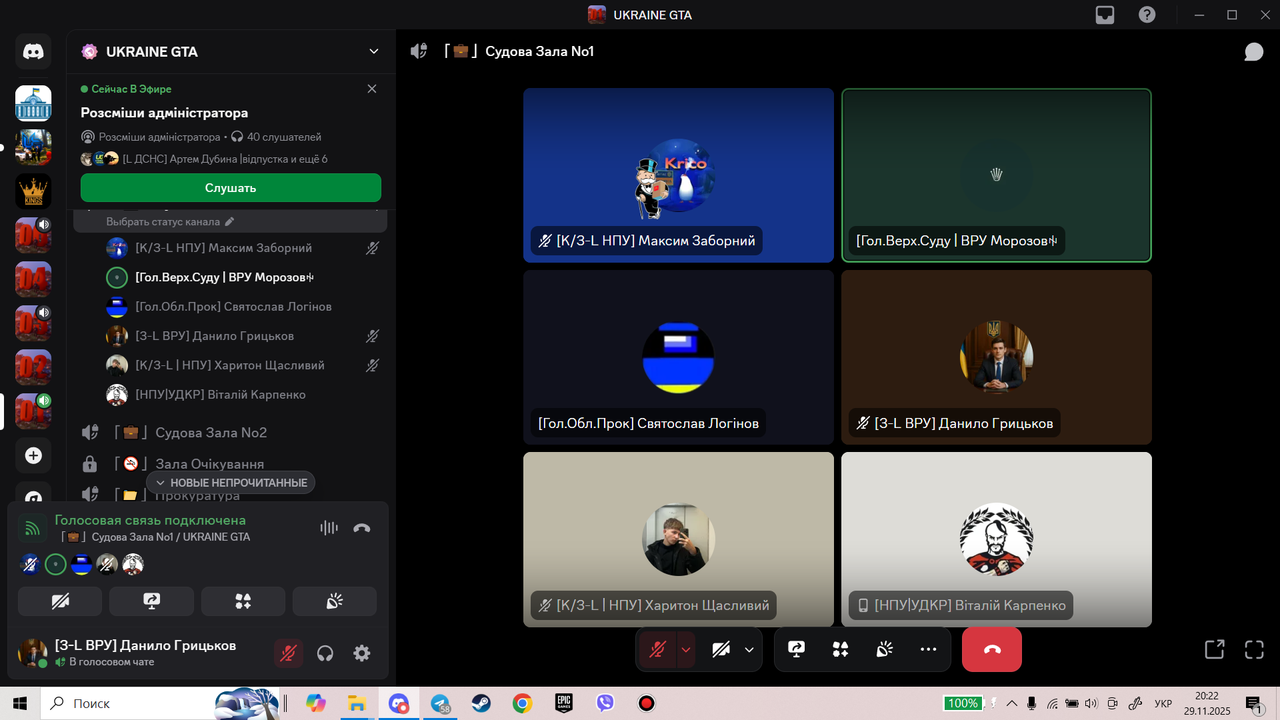Screen dimensions: 1280x720
Task: Open User Settings gear icon
Action: 362,653
